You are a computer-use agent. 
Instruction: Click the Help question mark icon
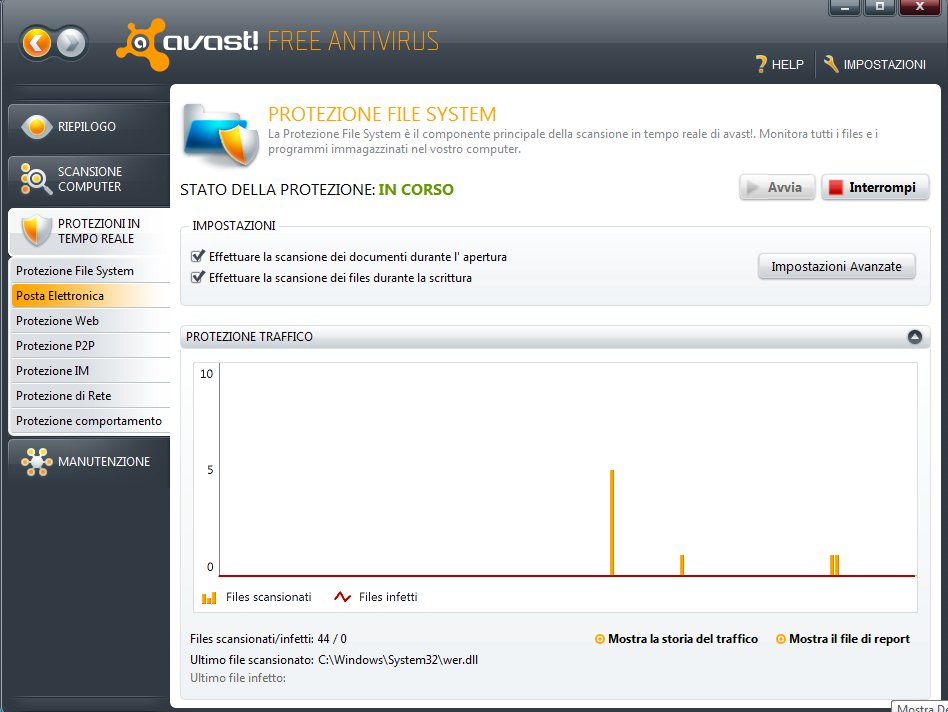coord(761,64)
